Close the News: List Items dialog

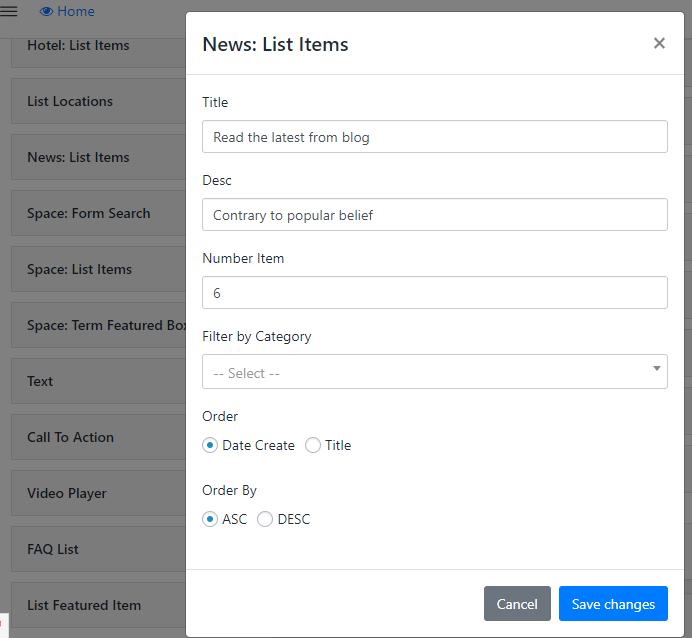point(659,43)
